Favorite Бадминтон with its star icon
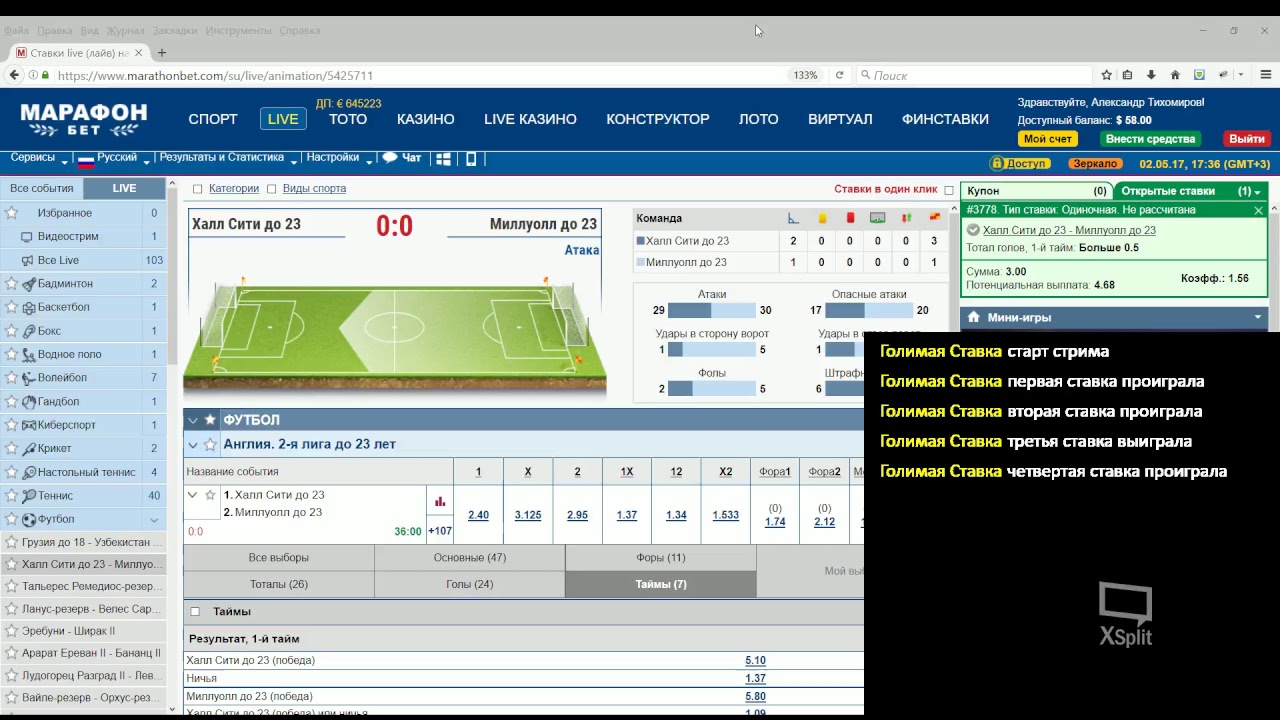This screenshot has width=1280, height=720. point(12,284)
